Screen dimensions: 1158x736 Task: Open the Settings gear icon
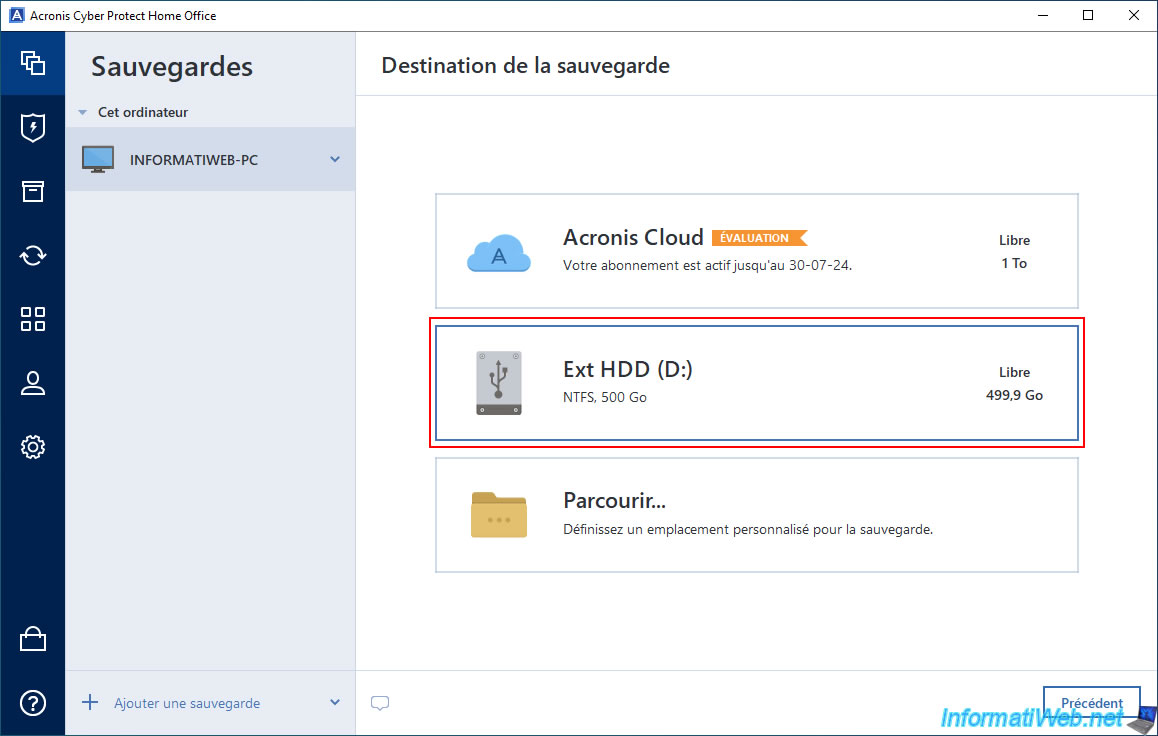coord(32,447)
